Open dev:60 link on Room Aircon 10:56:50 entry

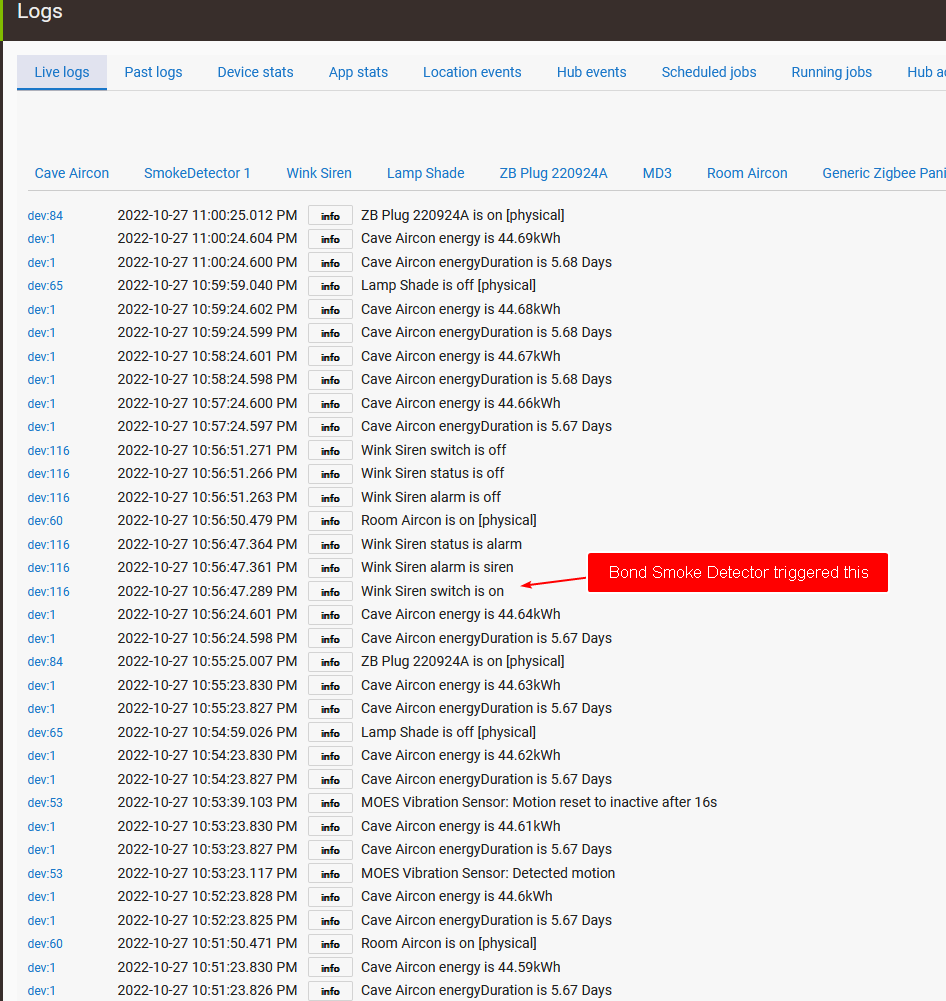tap(45, 521)
